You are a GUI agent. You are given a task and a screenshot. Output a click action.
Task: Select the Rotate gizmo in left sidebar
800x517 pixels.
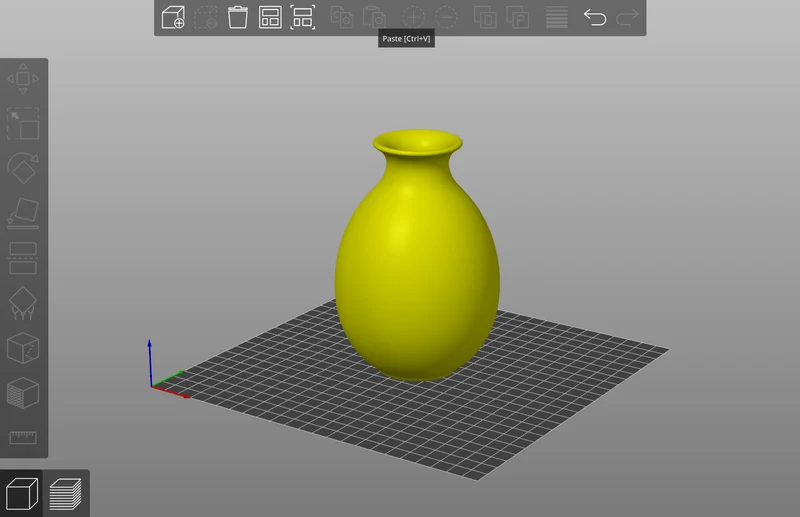pos(23,168)
